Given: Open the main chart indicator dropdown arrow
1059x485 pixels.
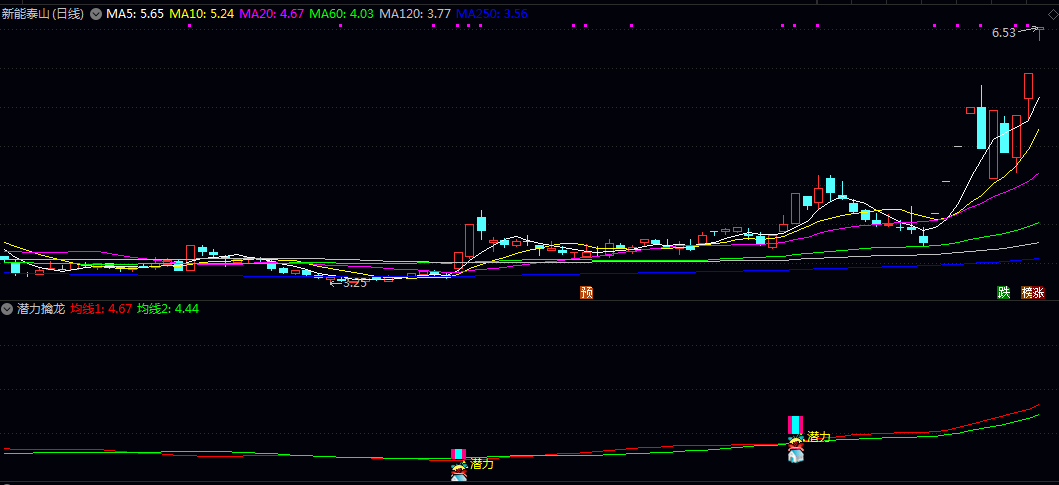Looking at the screenshot, I should pyautogui.click(x=96, y=14).
